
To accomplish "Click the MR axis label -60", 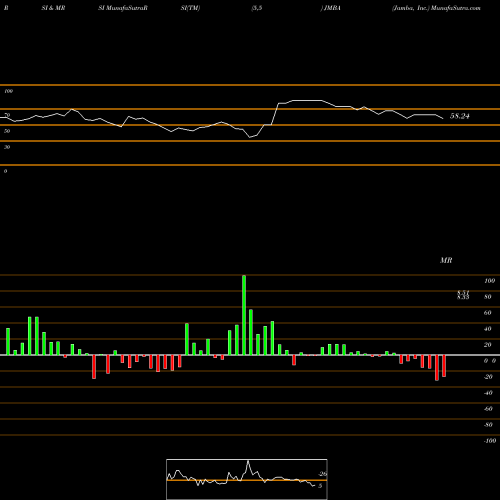I will pyautogui.click(x=488, y=409).
